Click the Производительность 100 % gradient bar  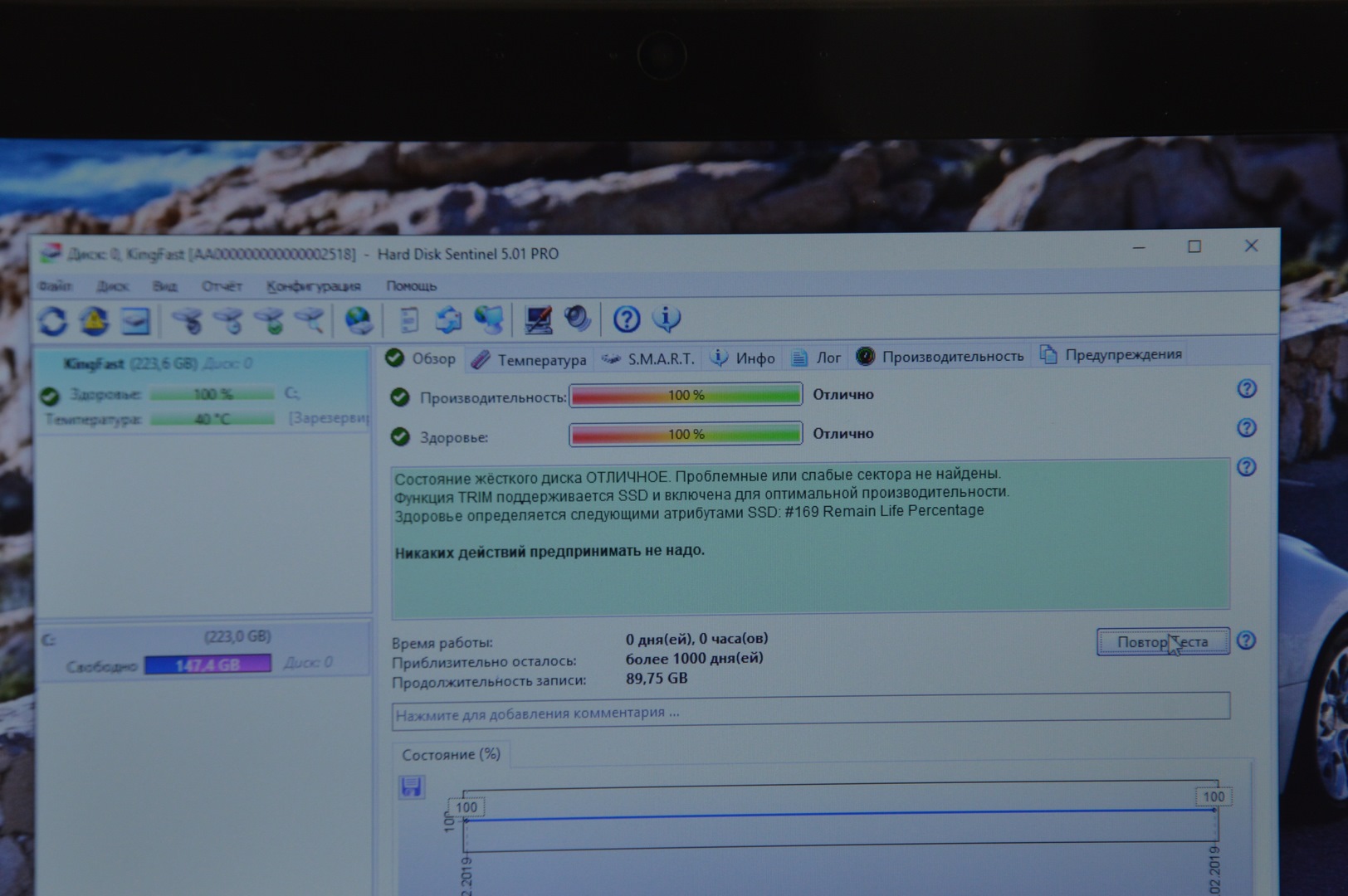[x=686, y=395]
